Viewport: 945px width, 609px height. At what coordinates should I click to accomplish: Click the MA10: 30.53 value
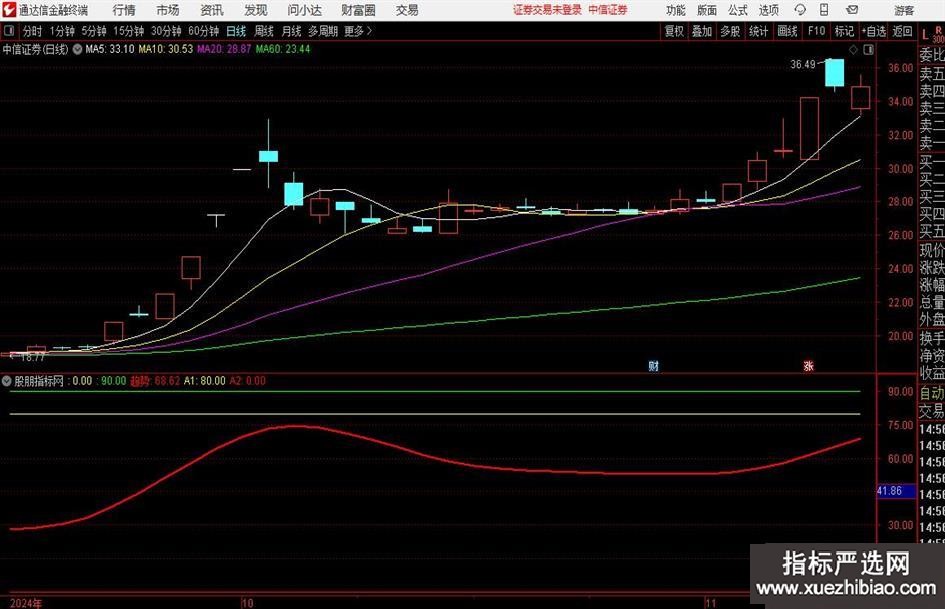[166, 49]
